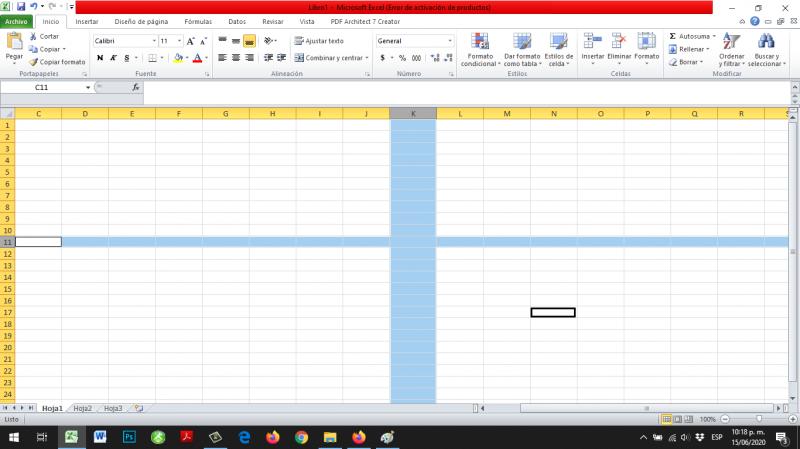The height and width of the screenshot is (449, 800).
Task: Click the Combinar y centrar button
Action: 328,58
